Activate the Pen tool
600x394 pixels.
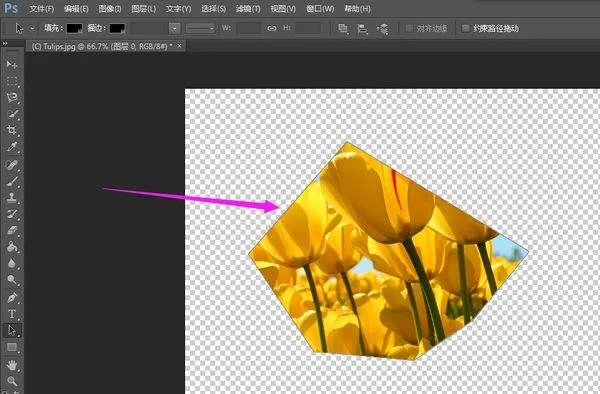[12, 297]
